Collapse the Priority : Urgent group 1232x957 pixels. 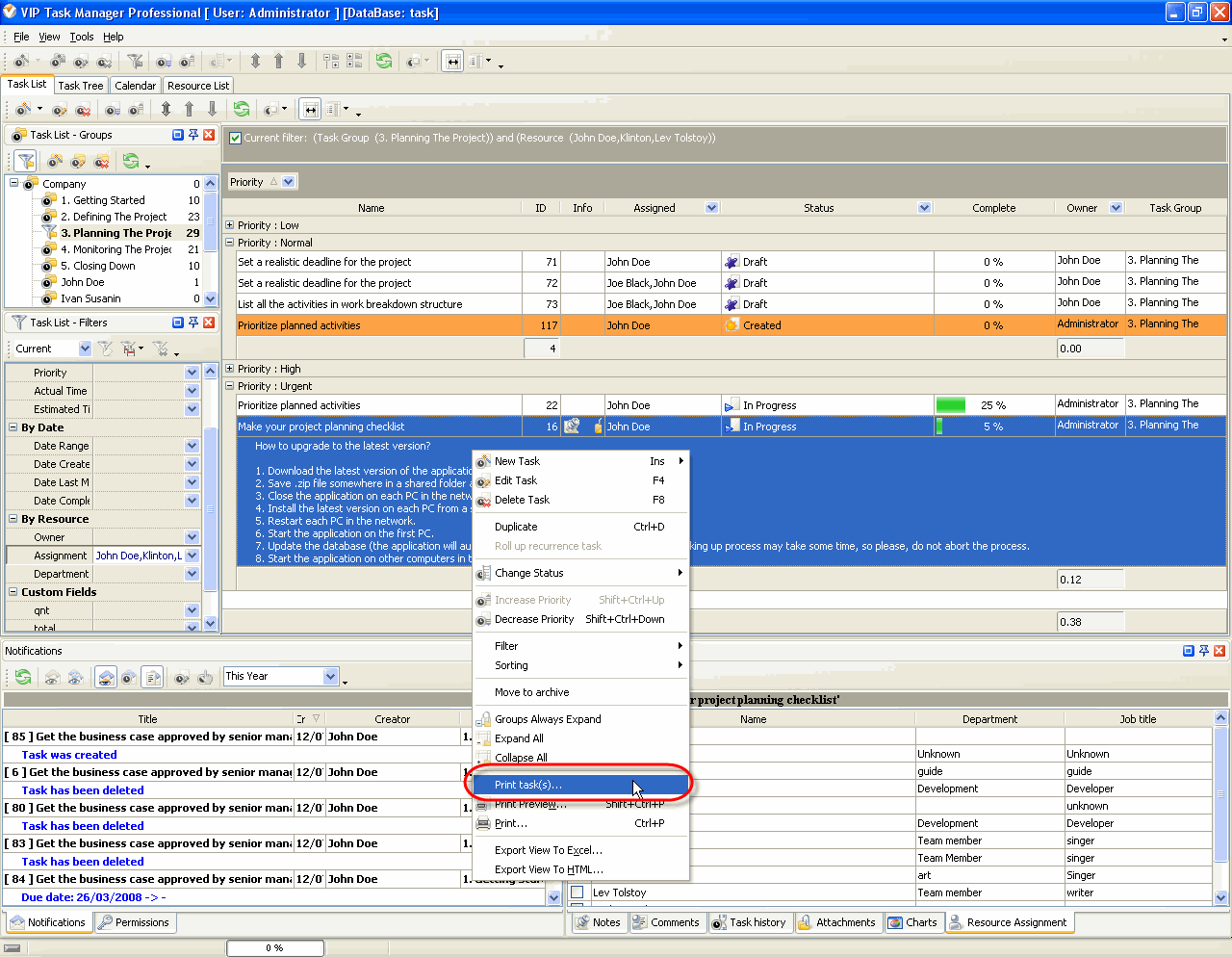tap(230, 386)
